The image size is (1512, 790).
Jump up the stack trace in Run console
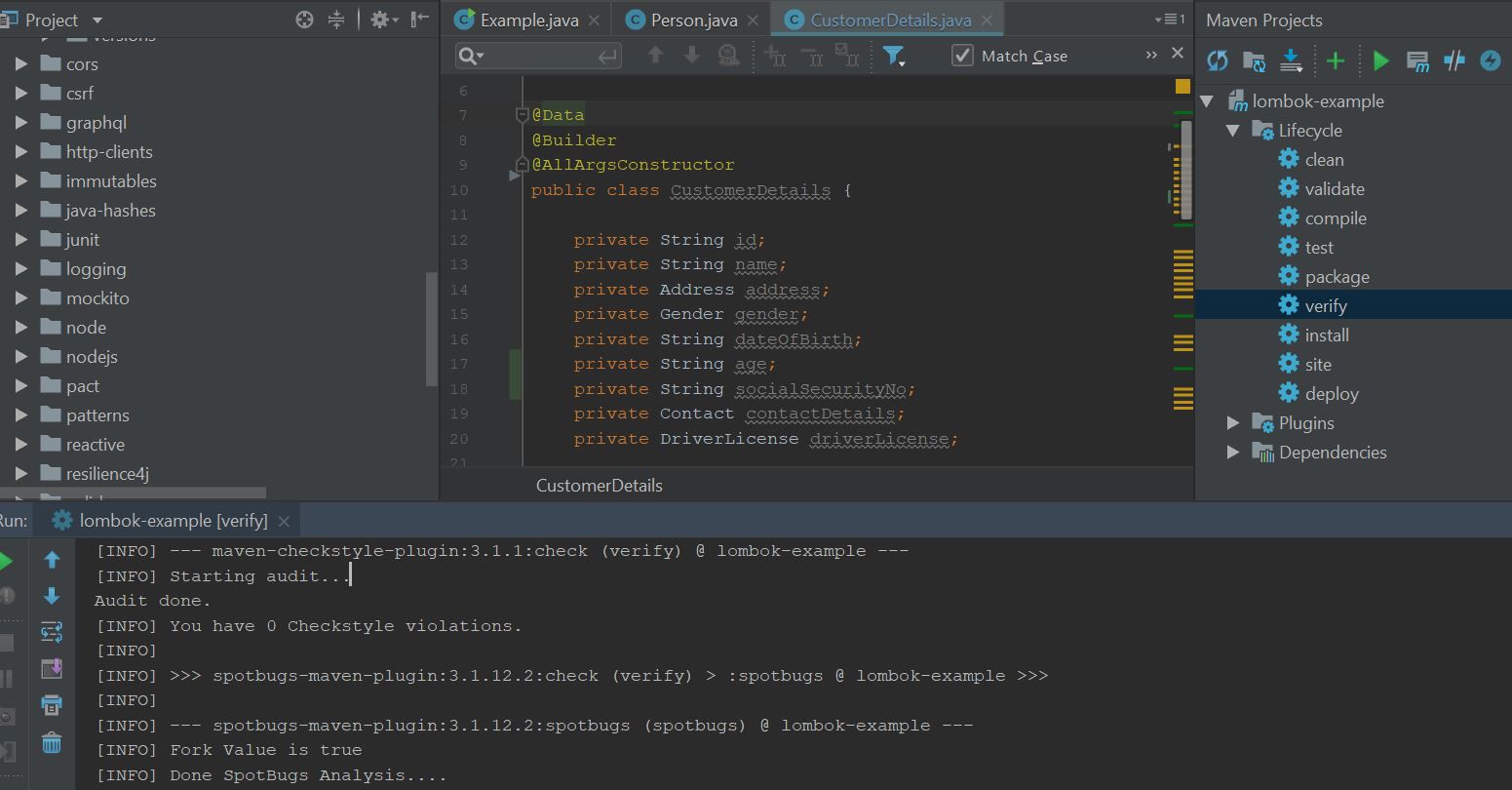pyautogui.click(x=52, y=559)
